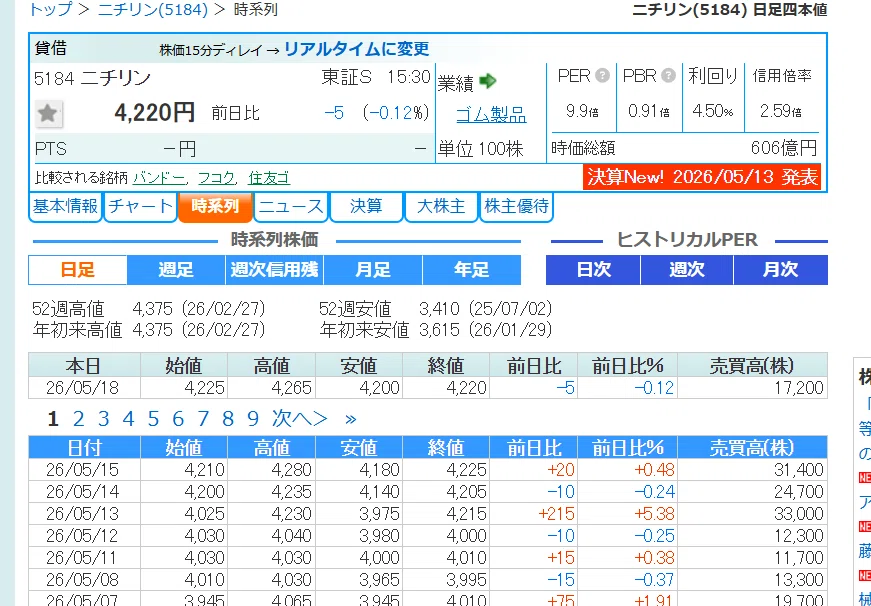This screenshot has width=871, height=606.
Task: Open the トップ breadcrumb link
Action: pos(51,9)
